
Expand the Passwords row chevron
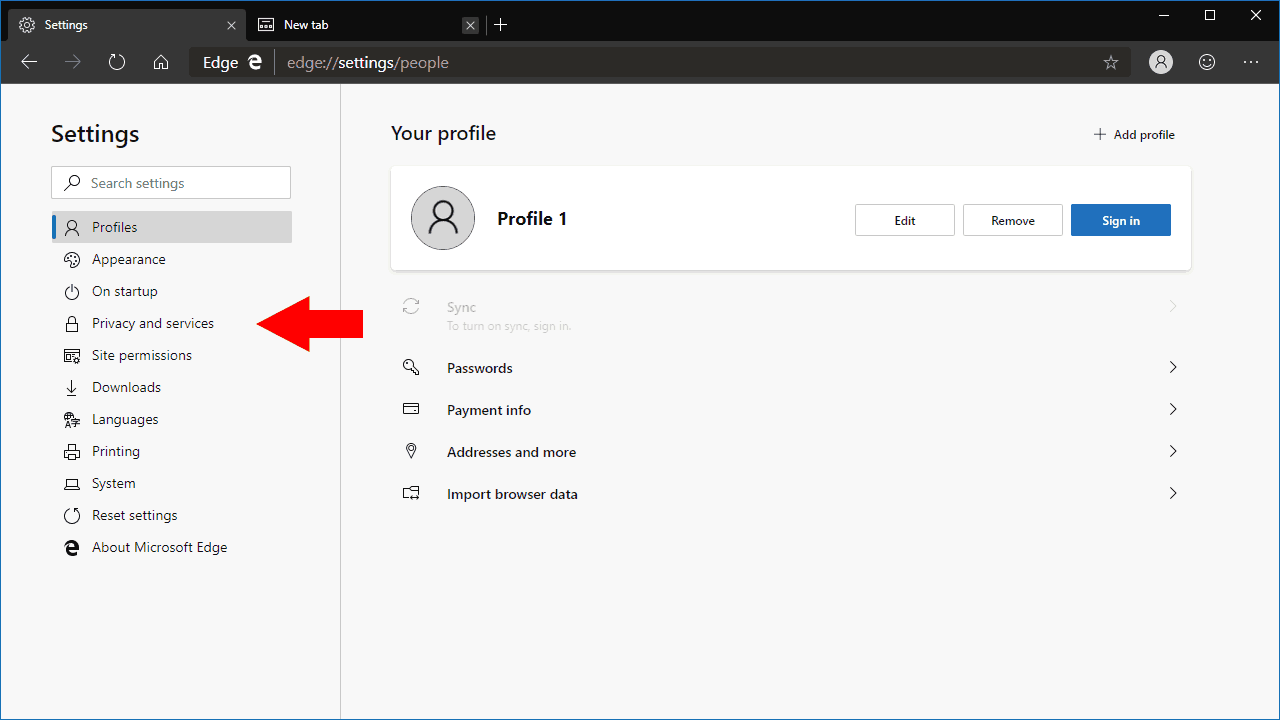click(x=1173, y=368)
